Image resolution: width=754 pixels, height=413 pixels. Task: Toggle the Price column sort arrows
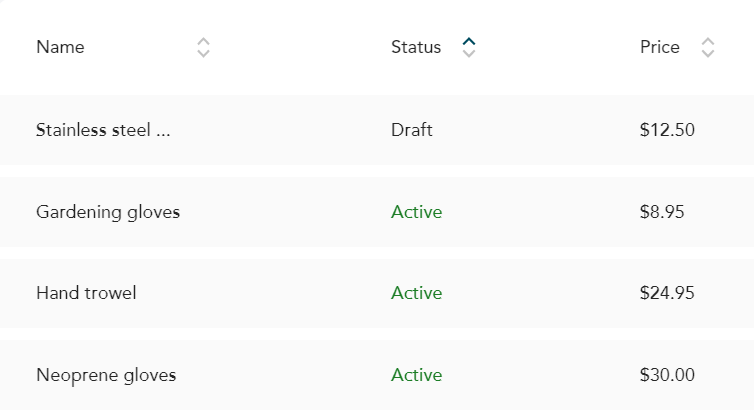(x=708, y=48)
